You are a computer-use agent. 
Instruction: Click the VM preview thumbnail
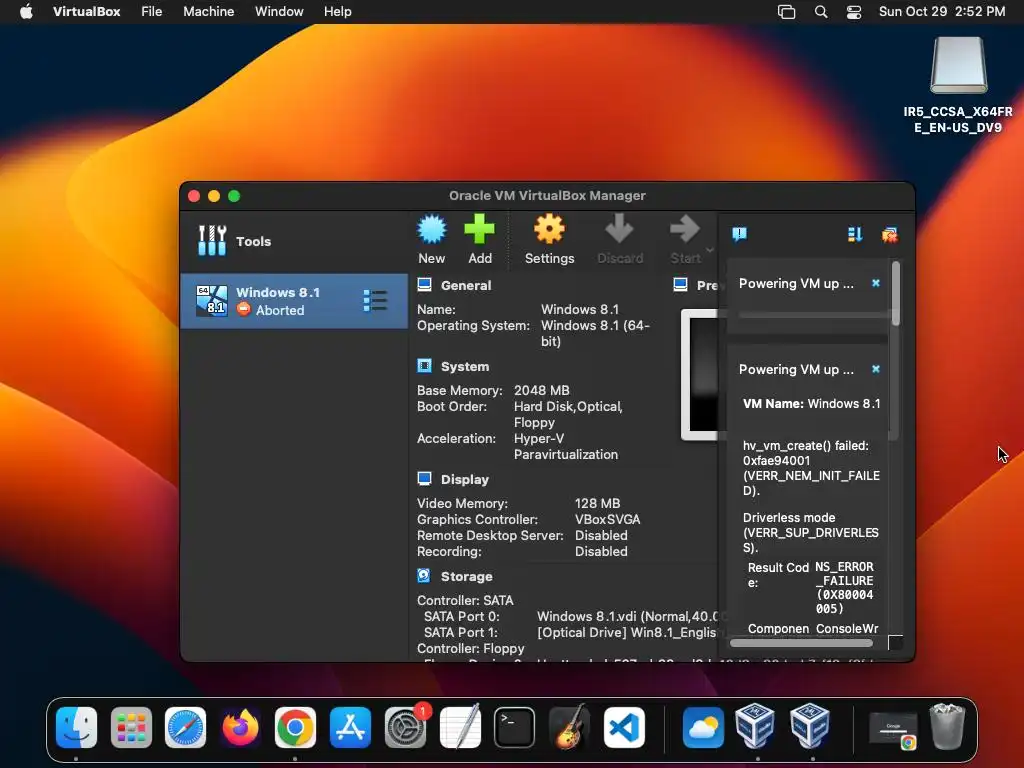click(700, 374)
